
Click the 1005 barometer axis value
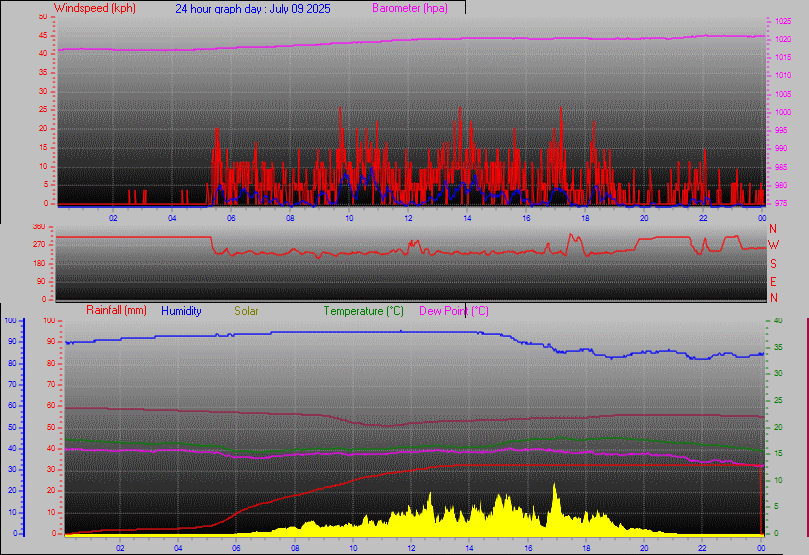pos(783,94)
